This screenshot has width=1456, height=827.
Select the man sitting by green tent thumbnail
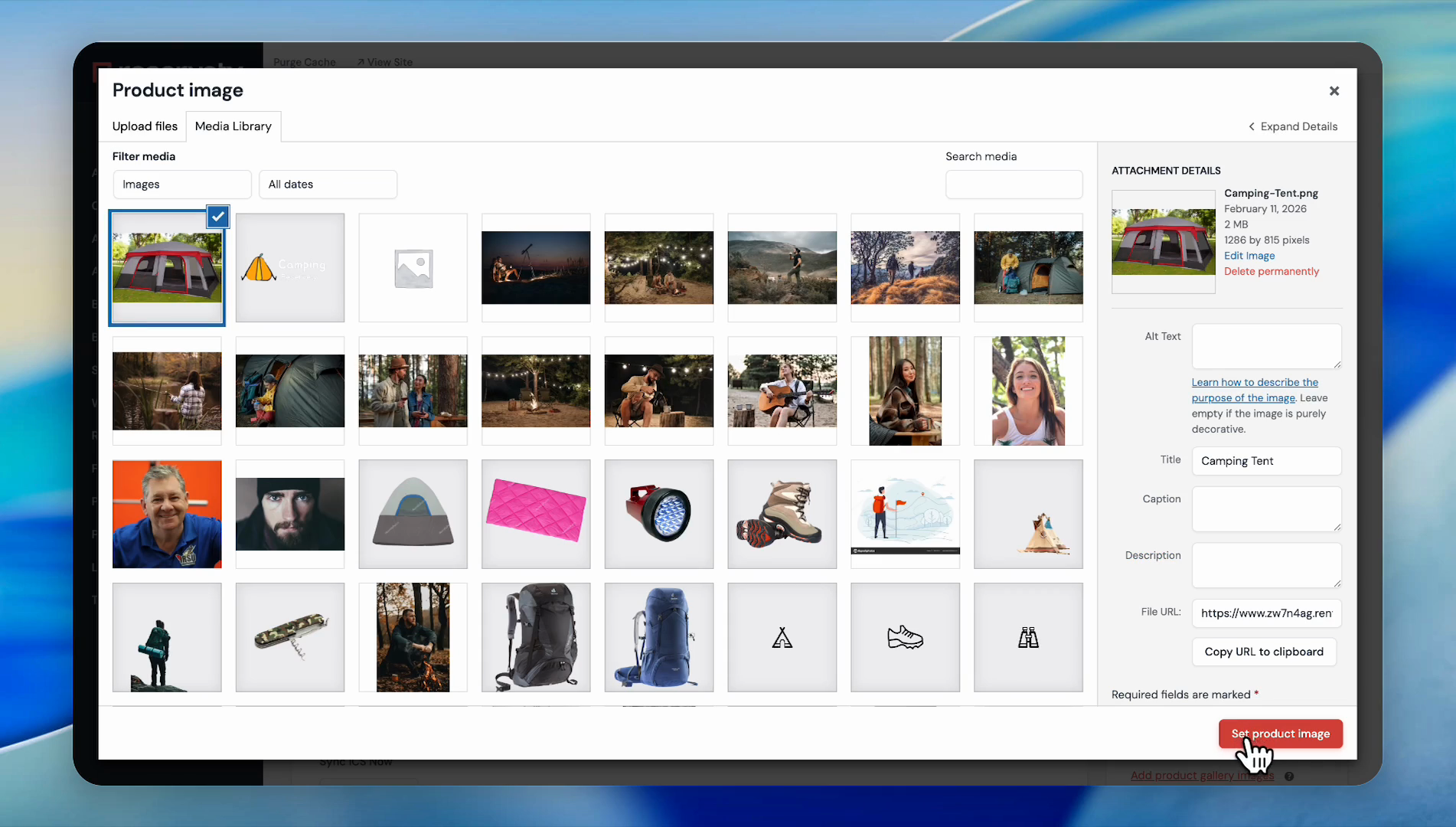click(x=1028, y=268)
